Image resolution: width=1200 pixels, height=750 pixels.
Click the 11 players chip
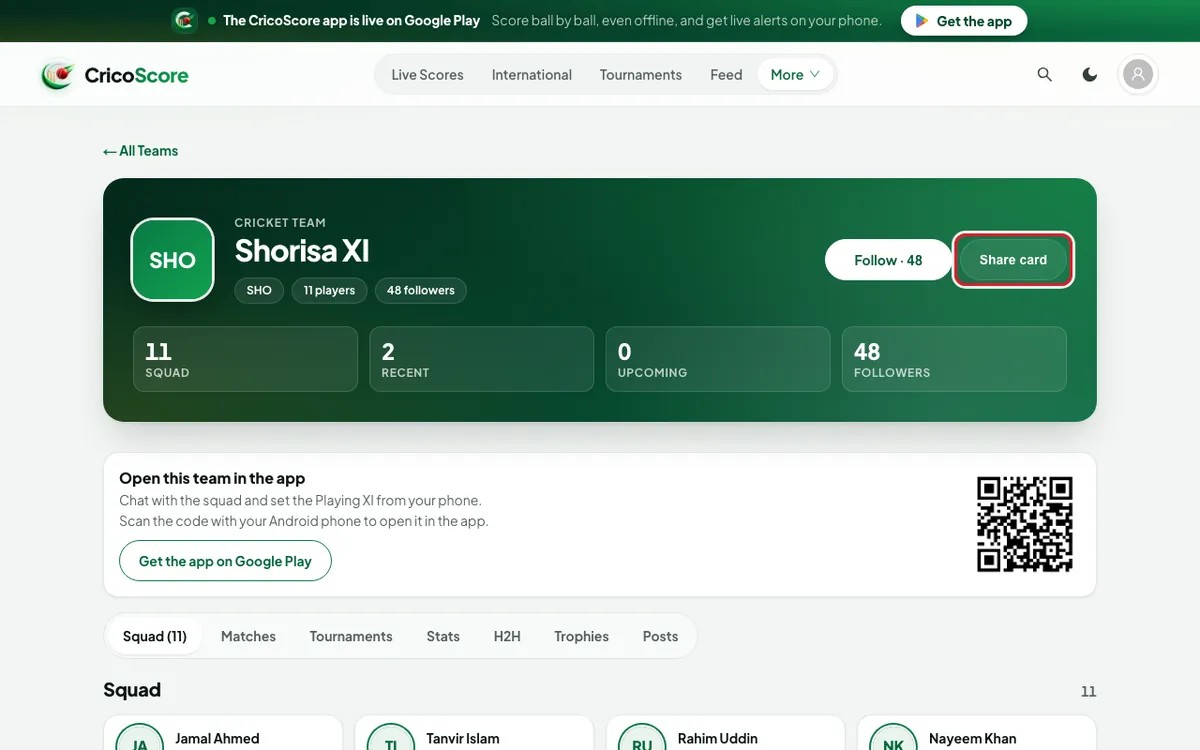tap(329, 290)
